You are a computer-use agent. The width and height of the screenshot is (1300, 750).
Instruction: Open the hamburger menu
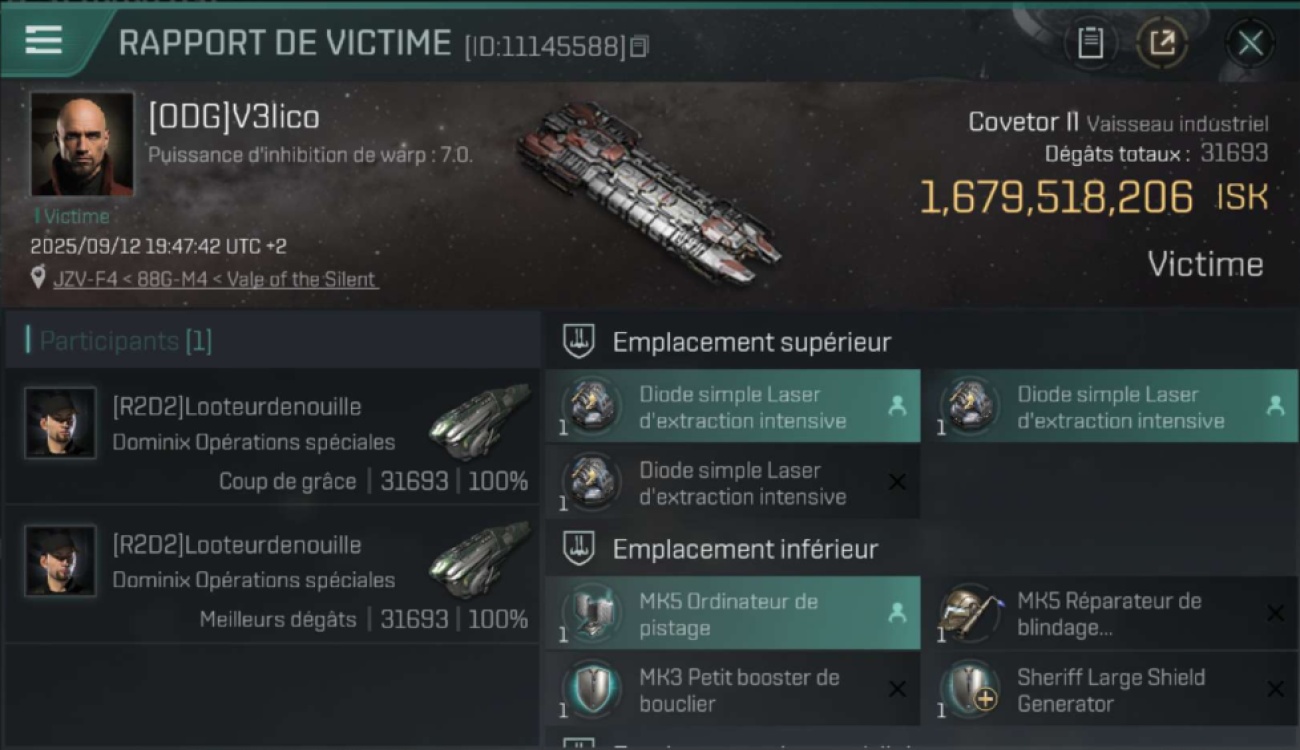pos(44,40)
